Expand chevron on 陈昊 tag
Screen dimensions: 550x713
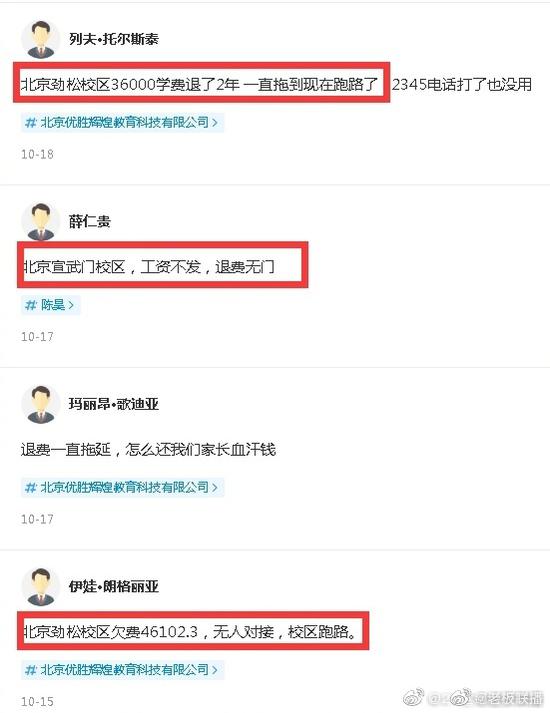71,305
